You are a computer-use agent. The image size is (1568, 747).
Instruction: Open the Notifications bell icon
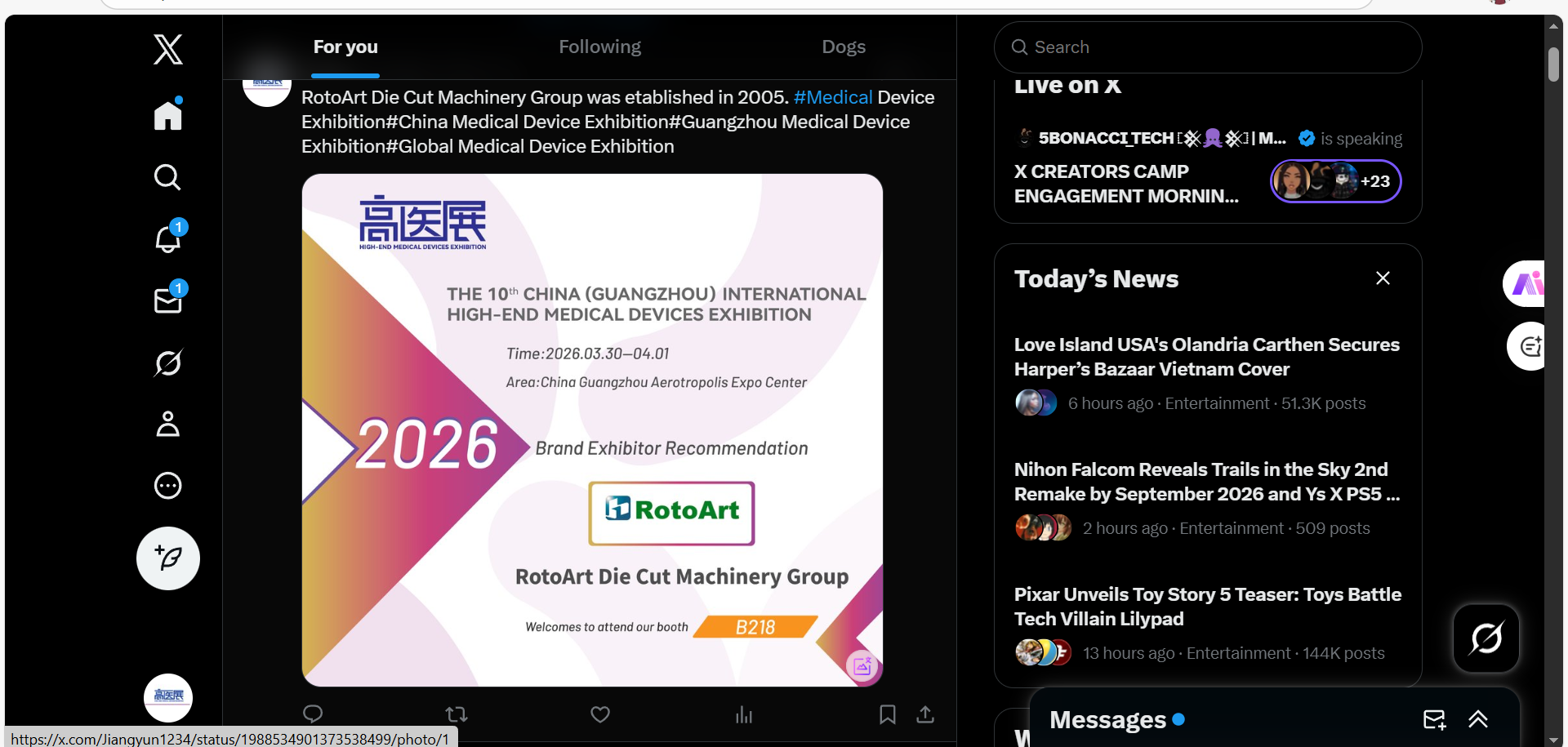coord(168,239)
